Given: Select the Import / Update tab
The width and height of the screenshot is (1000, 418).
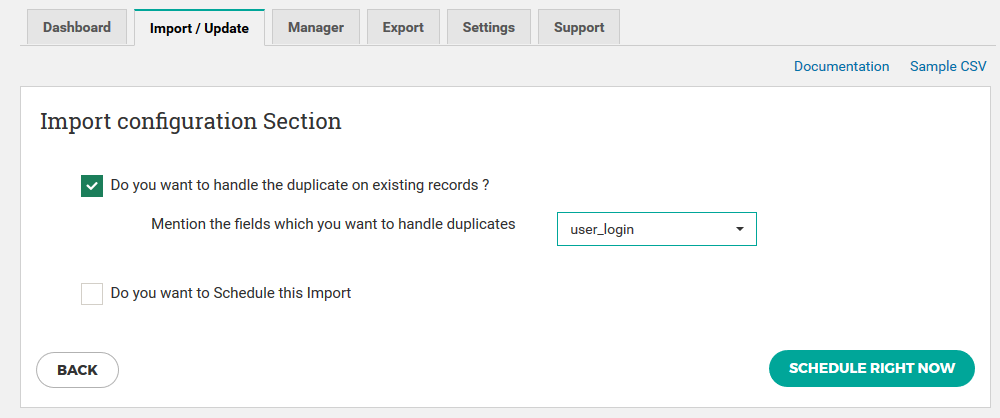Looking at the screenshot, I should pos(199,28).
